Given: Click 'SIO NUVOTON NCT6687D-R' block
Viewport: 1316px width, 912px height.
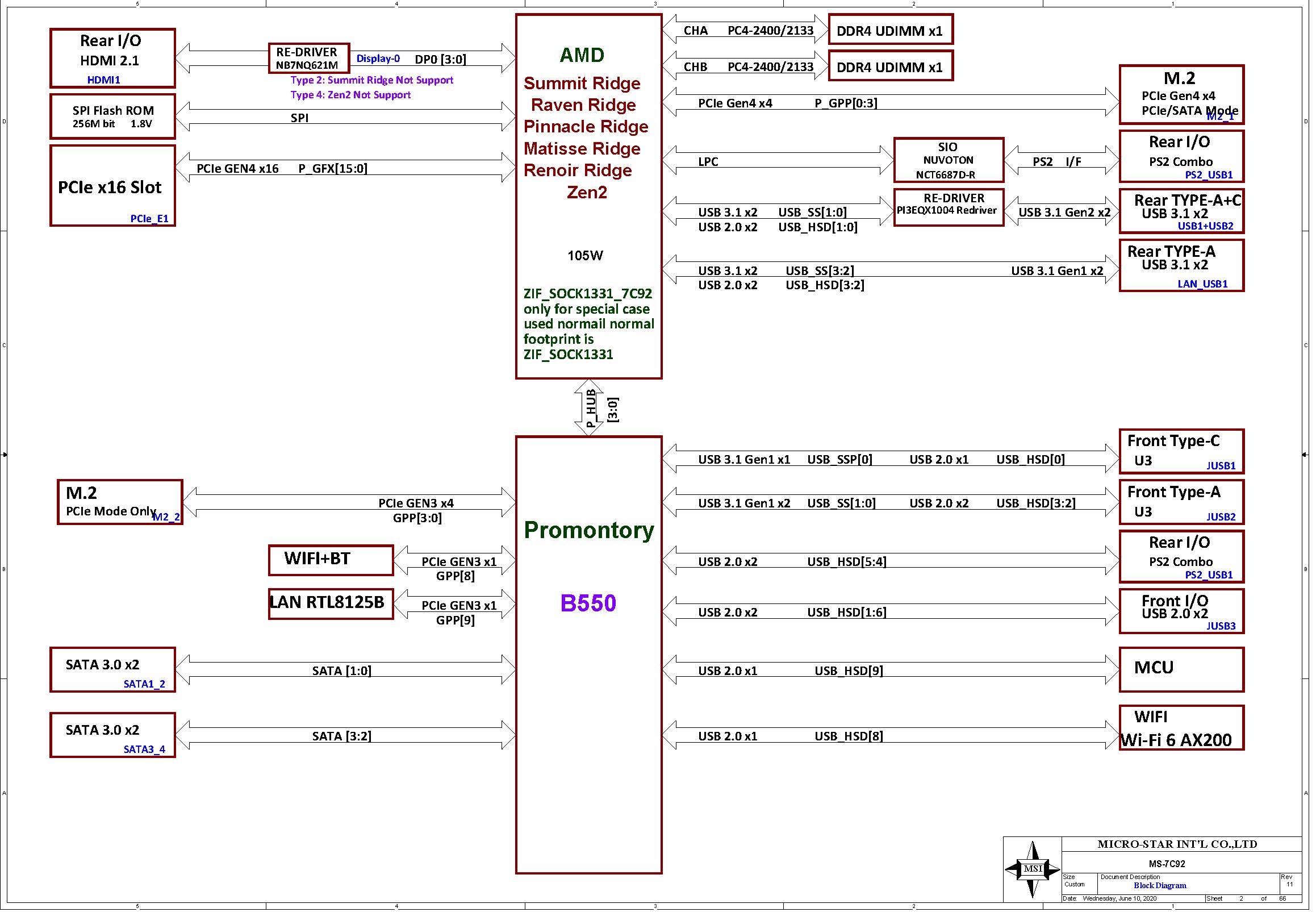Looking at the screenshot, I should click(x=948, y=161).
